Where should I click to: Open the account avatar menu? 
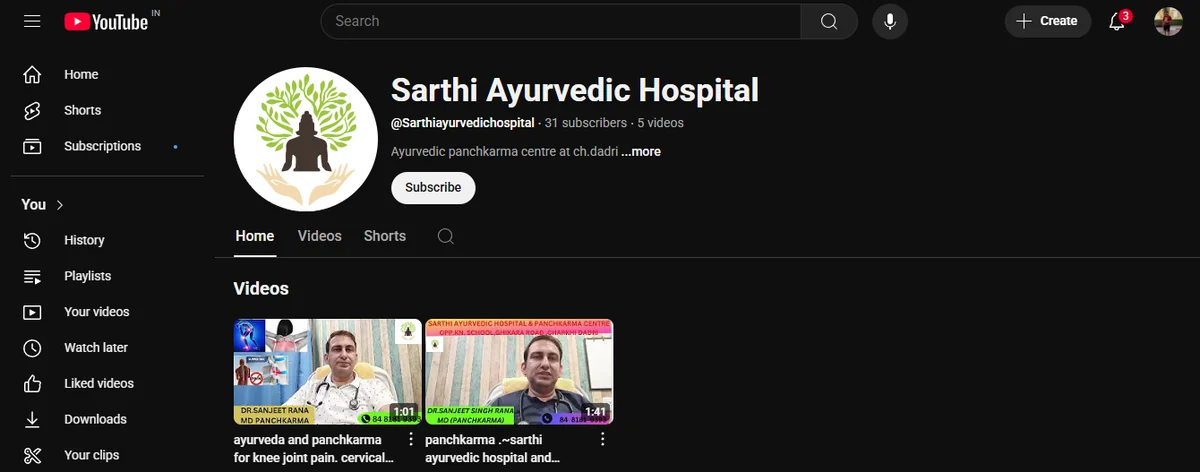[1168, 21]
